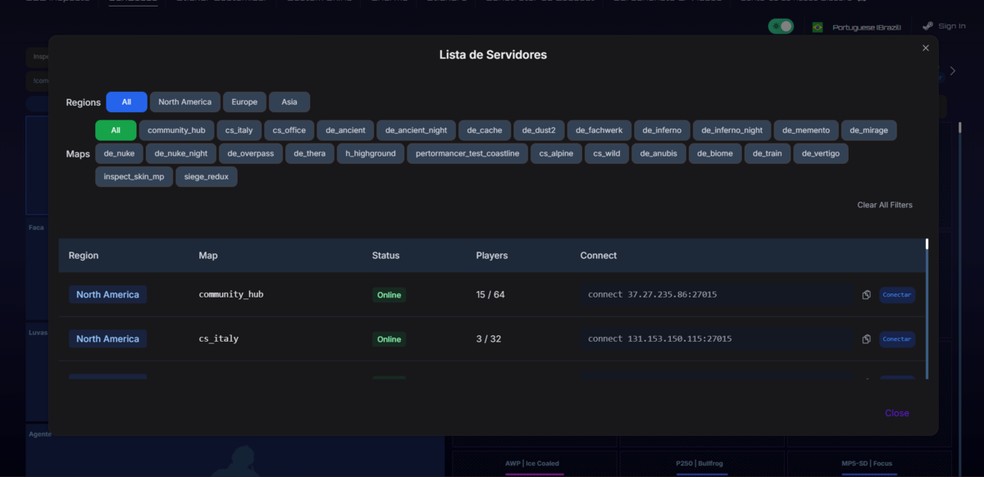Click the Online status of community_hub server

[x=389, y=295]
